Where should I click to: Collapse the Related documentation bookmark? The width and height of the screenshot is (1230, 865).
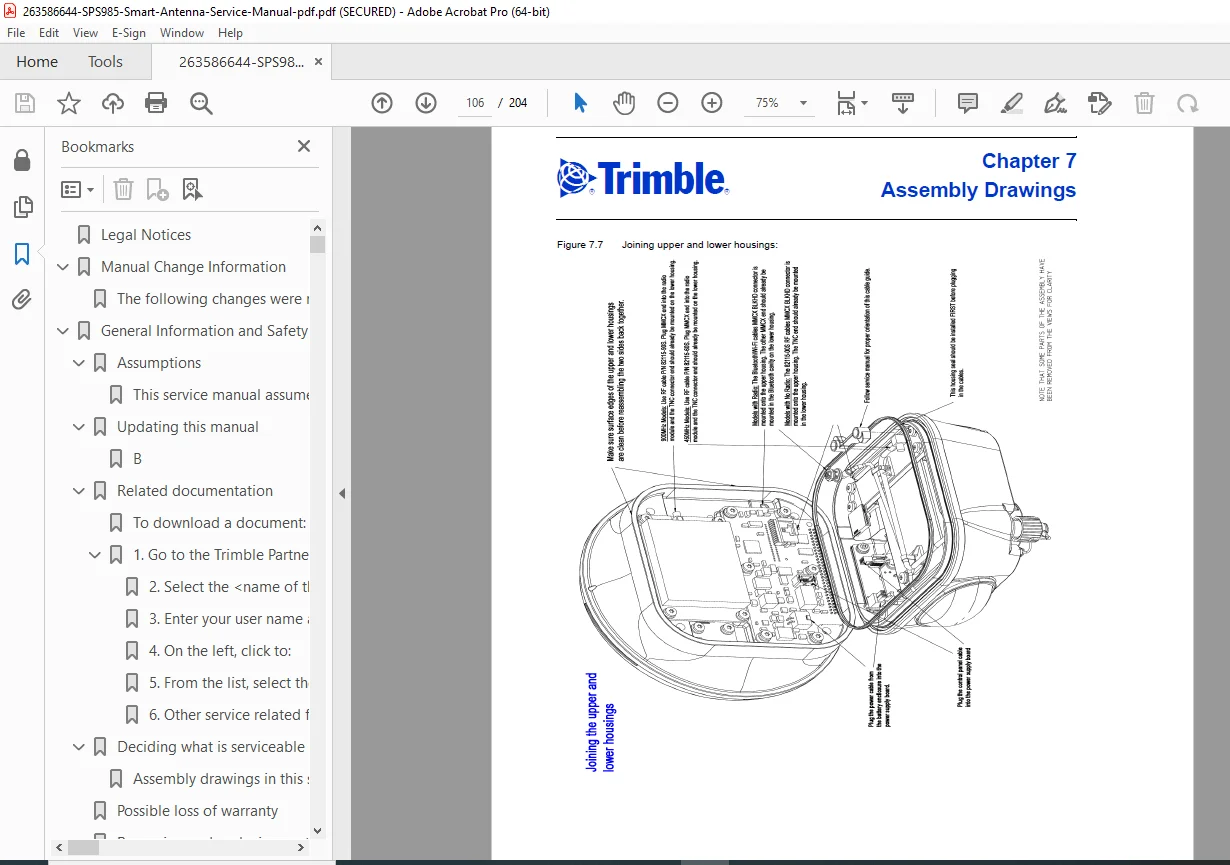(79, 491)
